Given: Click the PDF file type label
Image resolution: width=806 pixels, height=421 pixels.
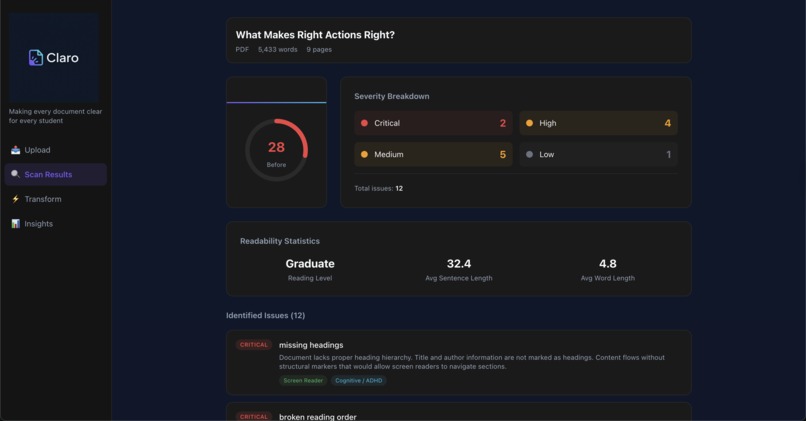Looking at the screenshot, I should tap(242, 49).
